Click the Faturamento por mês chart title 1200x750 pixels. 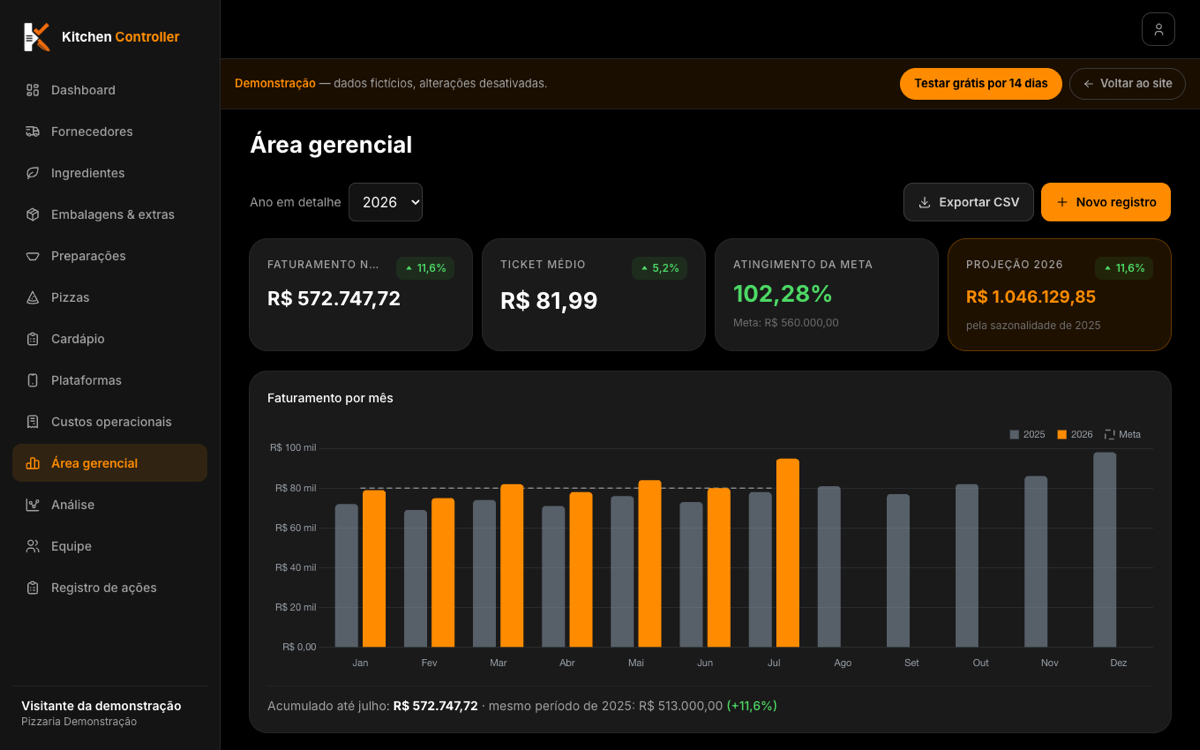330,398
